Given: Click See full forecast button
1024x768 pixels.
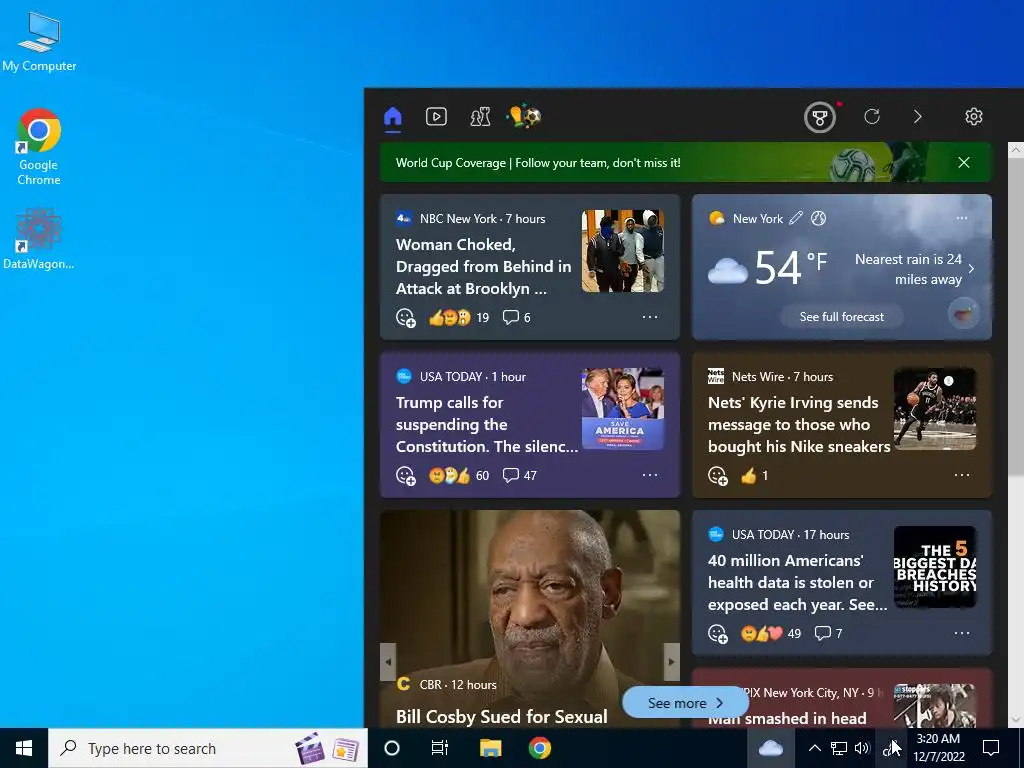Looking at the screenshot, I should point(842,317).
